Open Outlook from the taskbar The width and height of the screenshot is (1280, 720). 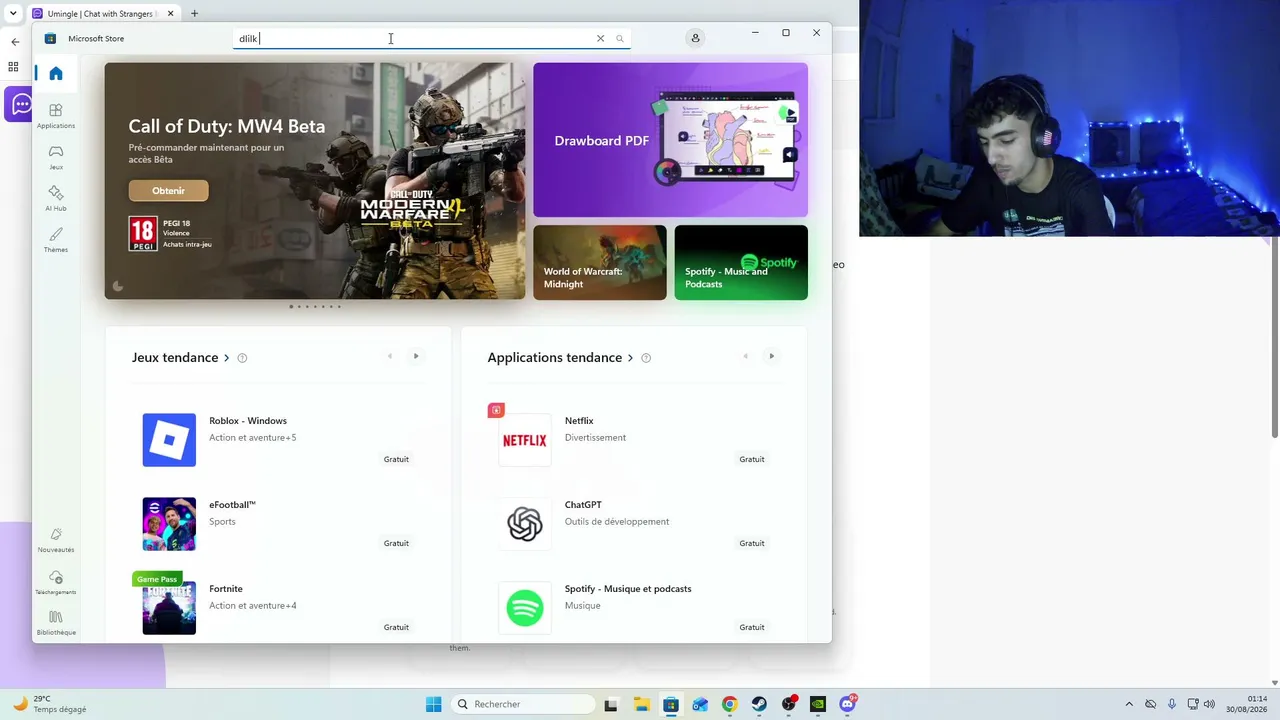[x=700, y=704]
